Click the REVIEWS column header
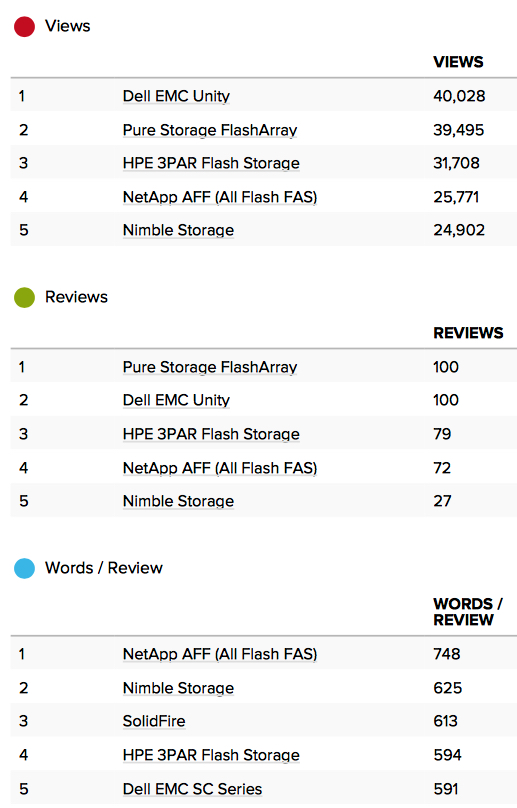The width and height of the screenshot is (517, 808). [468, 333]
